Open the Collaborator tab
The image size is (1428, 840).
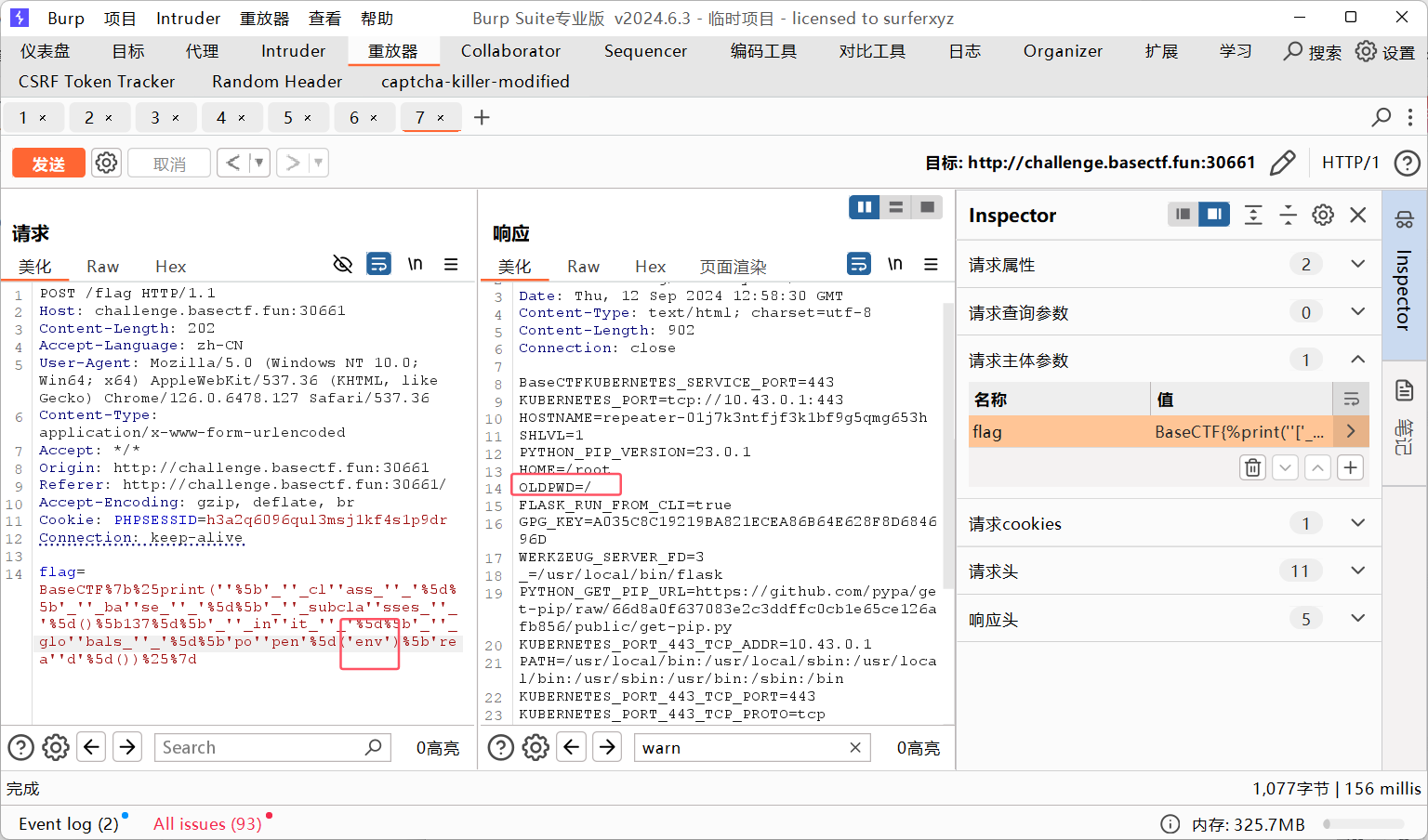(510, 51)
